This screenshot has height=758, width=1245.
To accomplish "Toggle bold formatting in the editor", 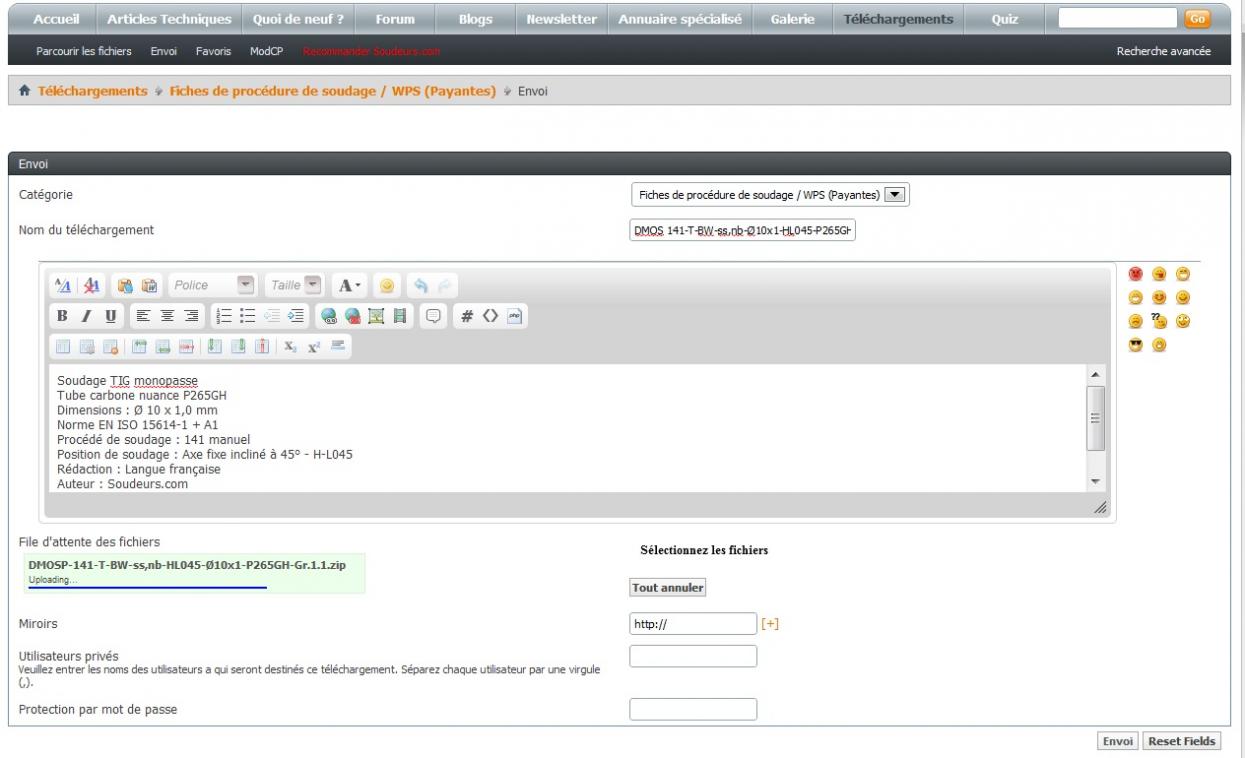I will tap(62, 316).
